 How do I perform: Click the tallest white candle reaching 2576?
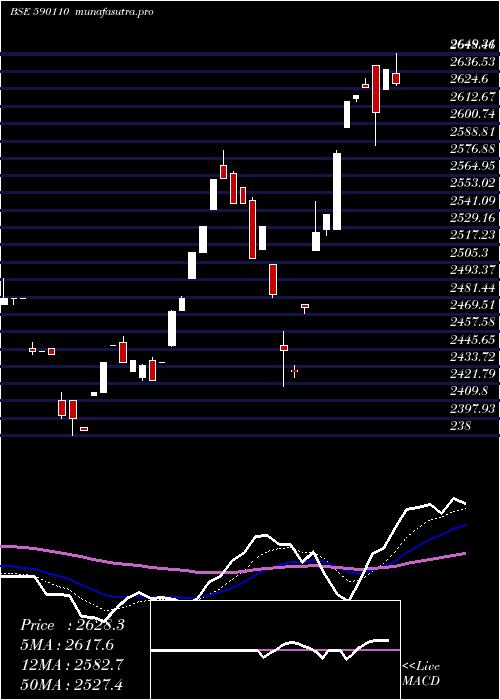pyautogui.click(x=337, y=192)
